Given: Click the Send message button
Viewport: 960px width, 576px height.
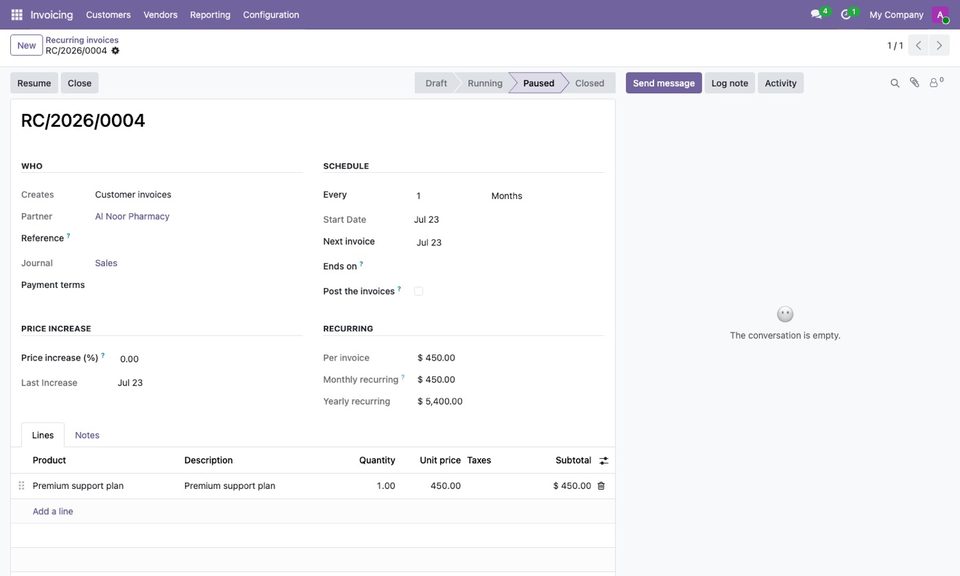Looking at the screenshot, I should click(x=664, y=83).
